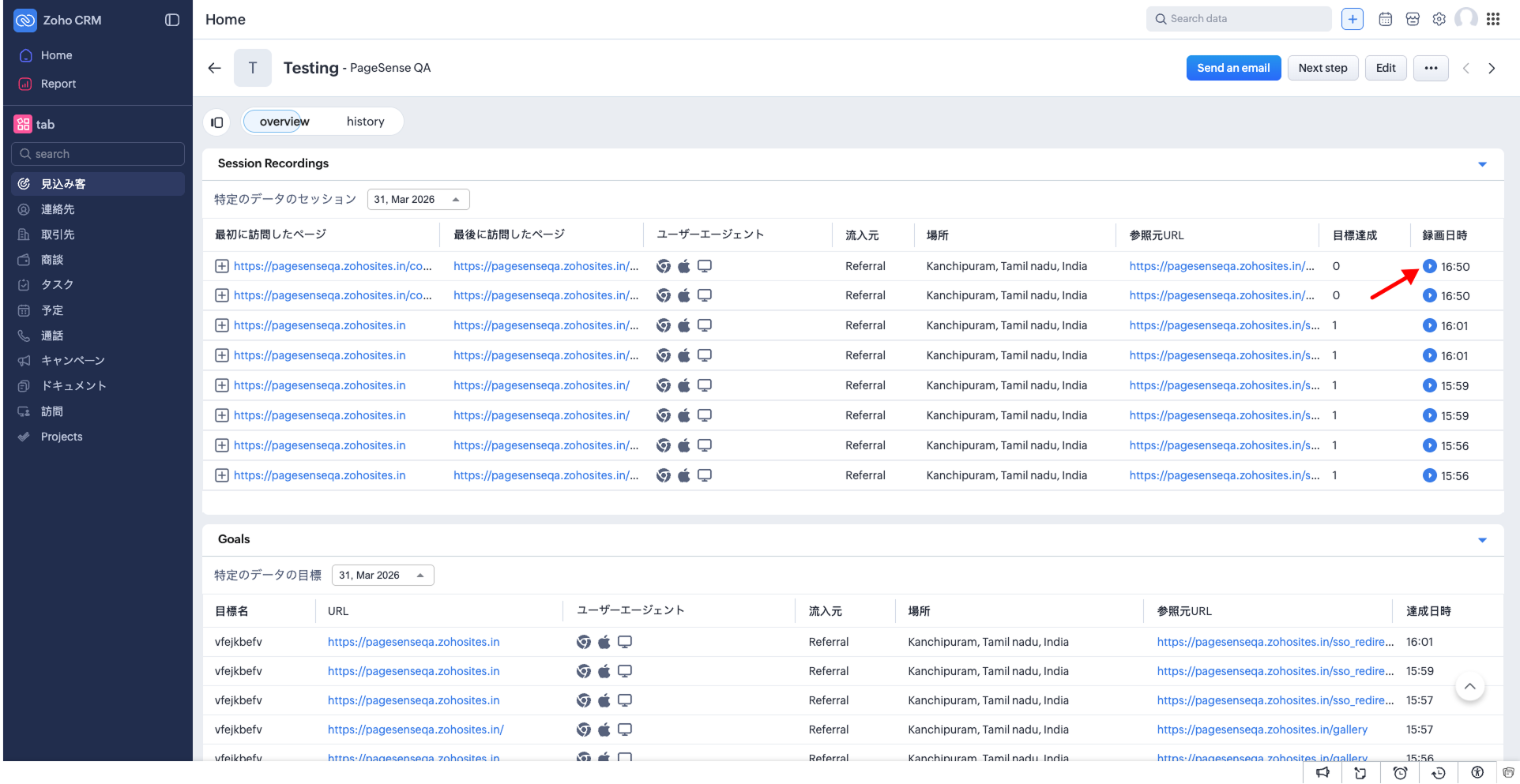The height and width of the screenshot is (784, 1520).
Task: Collapse the Session Recordings section
Action: [x=1482, y=164]
